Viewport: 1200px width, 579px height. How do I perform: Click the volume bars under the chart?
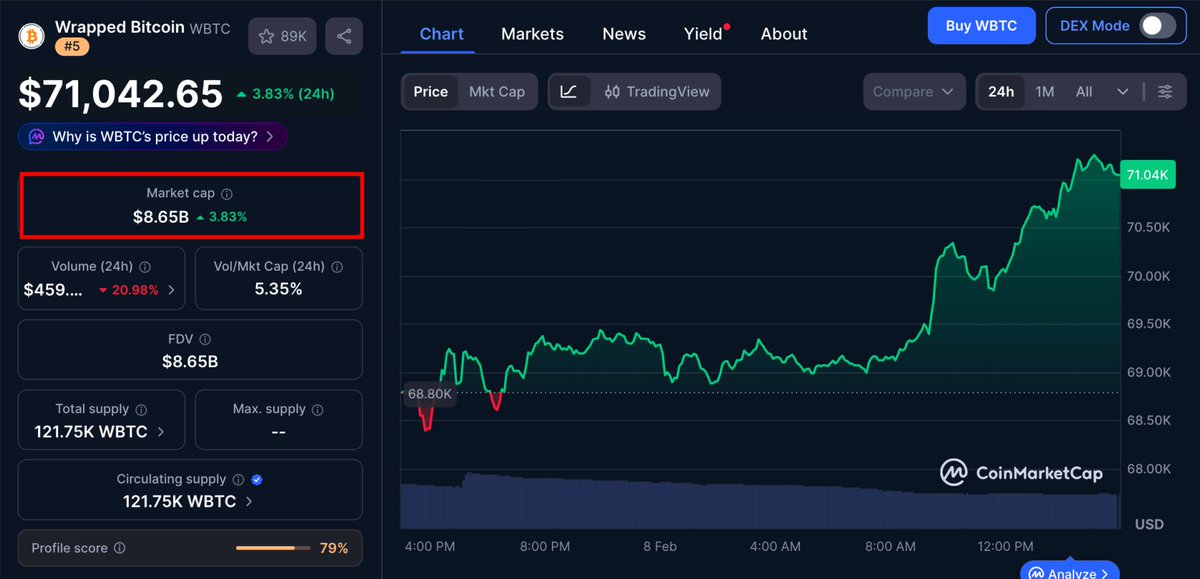(760, 502)
